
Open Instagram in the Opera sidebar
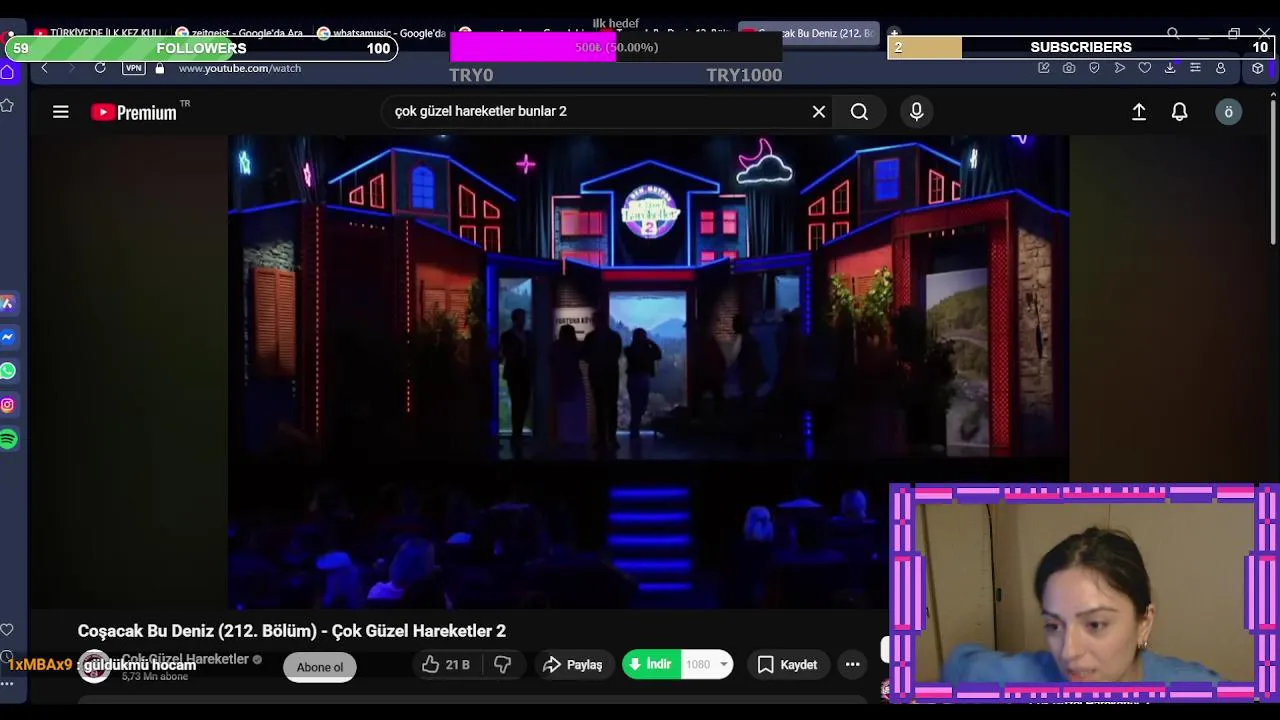click(x=8, y=405)
